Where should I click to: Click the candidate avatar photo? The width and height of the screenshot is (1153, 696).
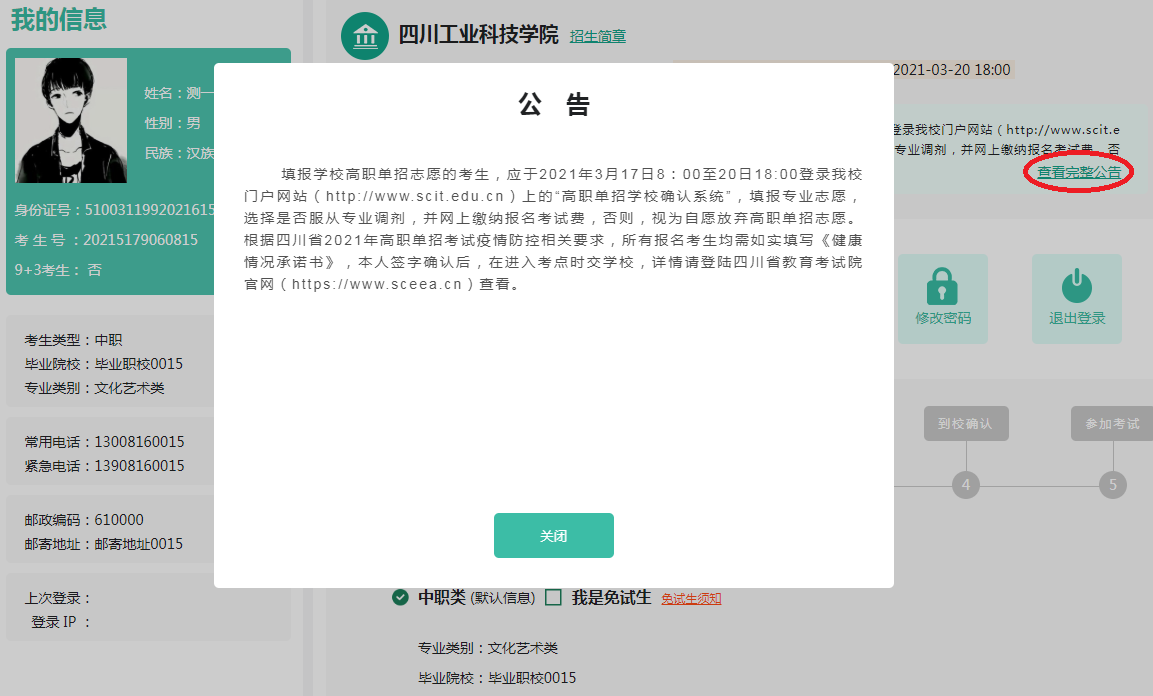71,120
